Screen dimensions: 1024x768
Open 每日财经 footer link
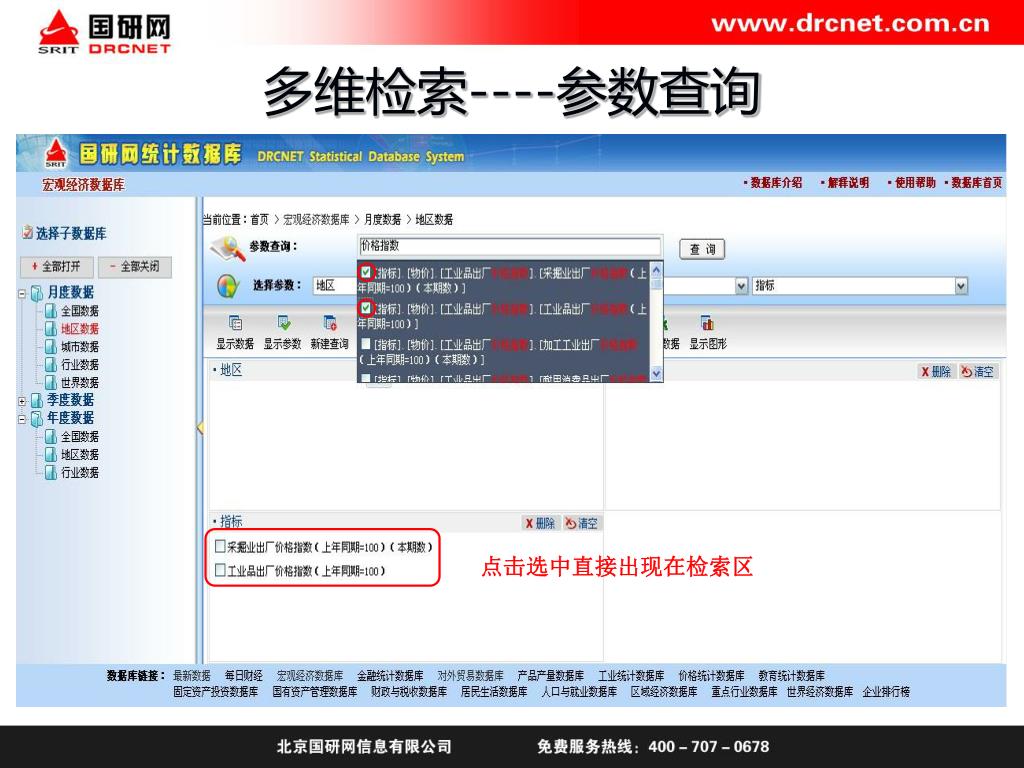click(x=244, y=675)
